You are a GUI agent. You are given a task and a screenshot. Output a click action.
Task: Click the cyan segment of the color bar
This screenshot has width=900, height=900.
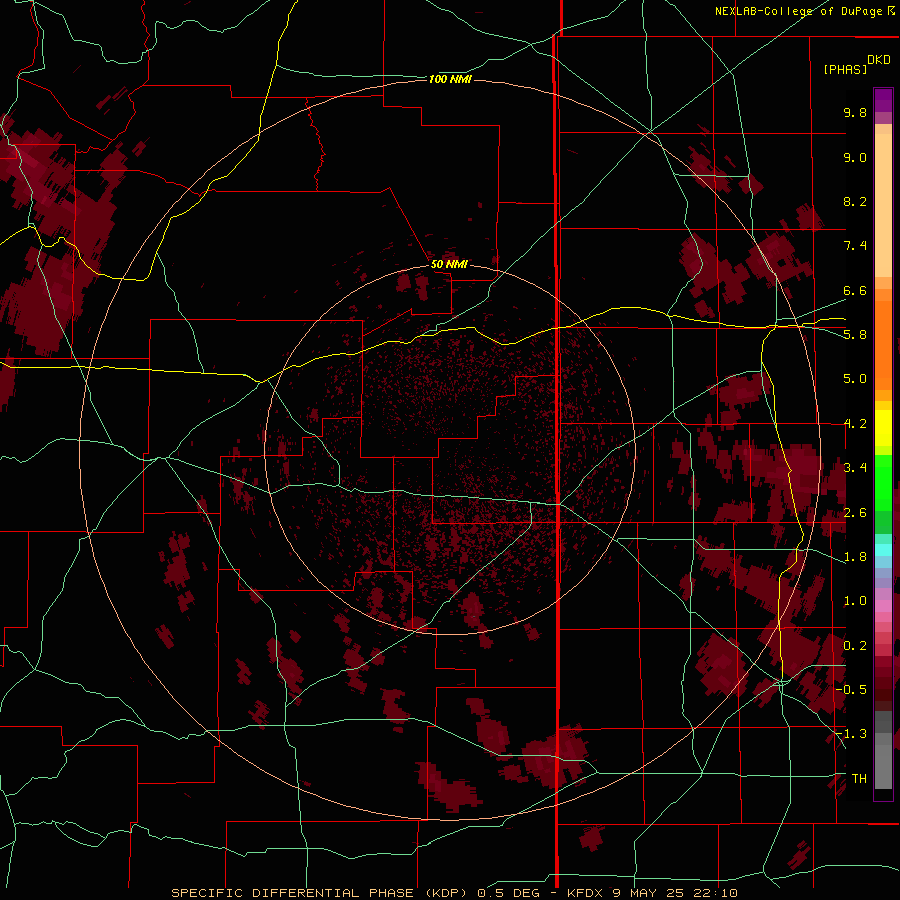[883, 550]
